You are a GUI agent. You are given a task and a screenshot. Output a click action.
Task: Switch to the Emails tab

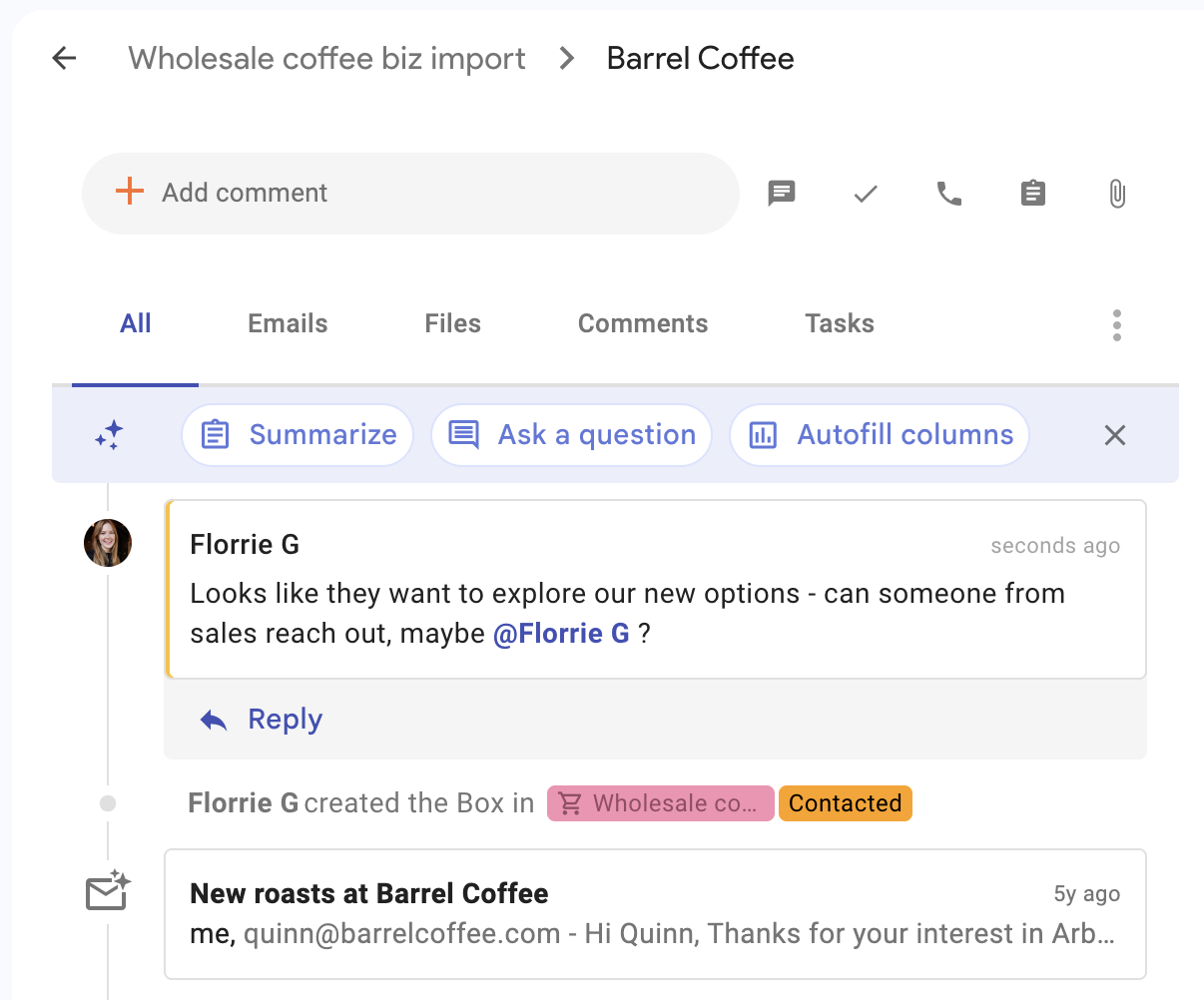(288, 323)
